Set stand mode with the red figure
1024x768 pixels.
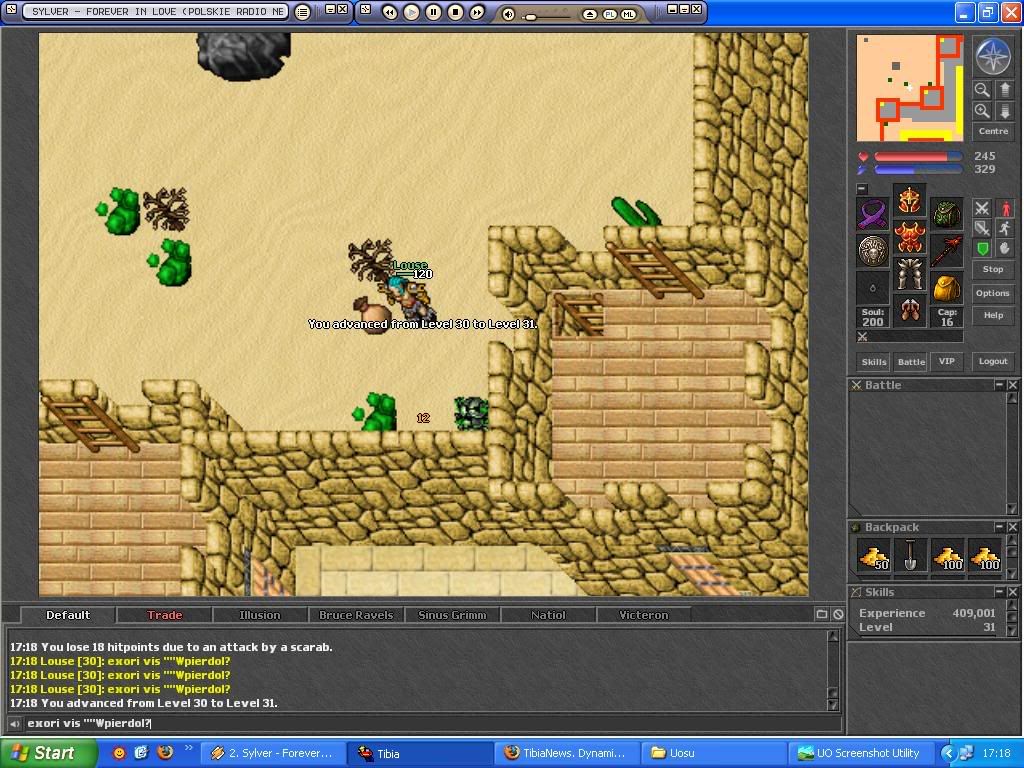coord(1005,208)
